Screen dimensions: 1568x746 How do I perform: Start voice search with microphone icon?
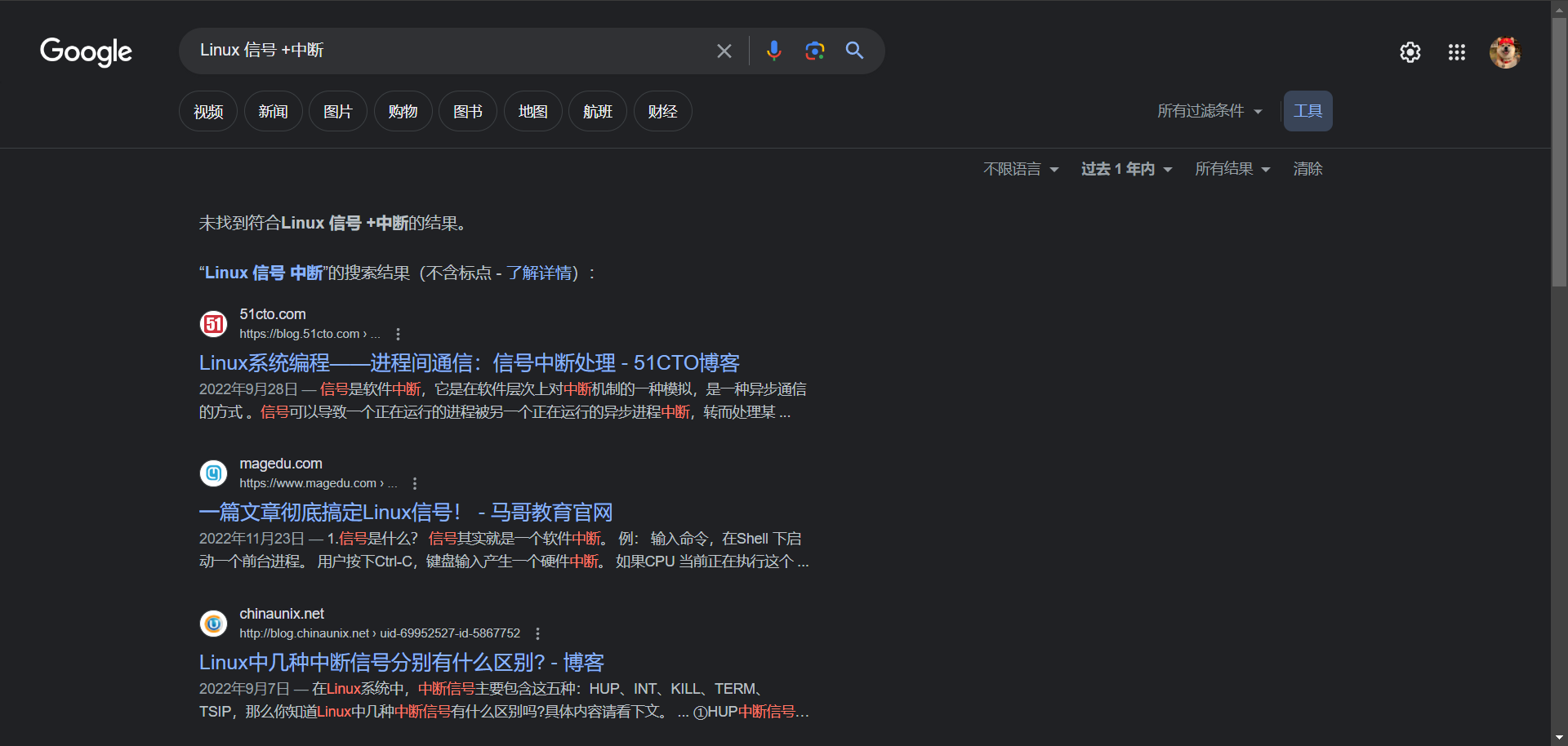click(x=773, y=51)
